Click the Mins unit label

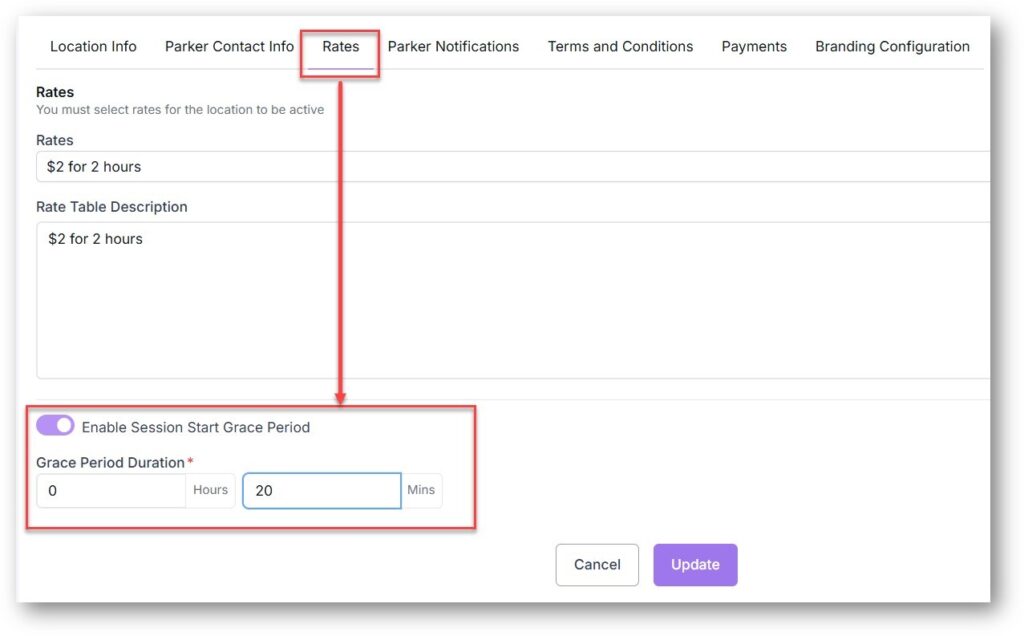point(421,490)
